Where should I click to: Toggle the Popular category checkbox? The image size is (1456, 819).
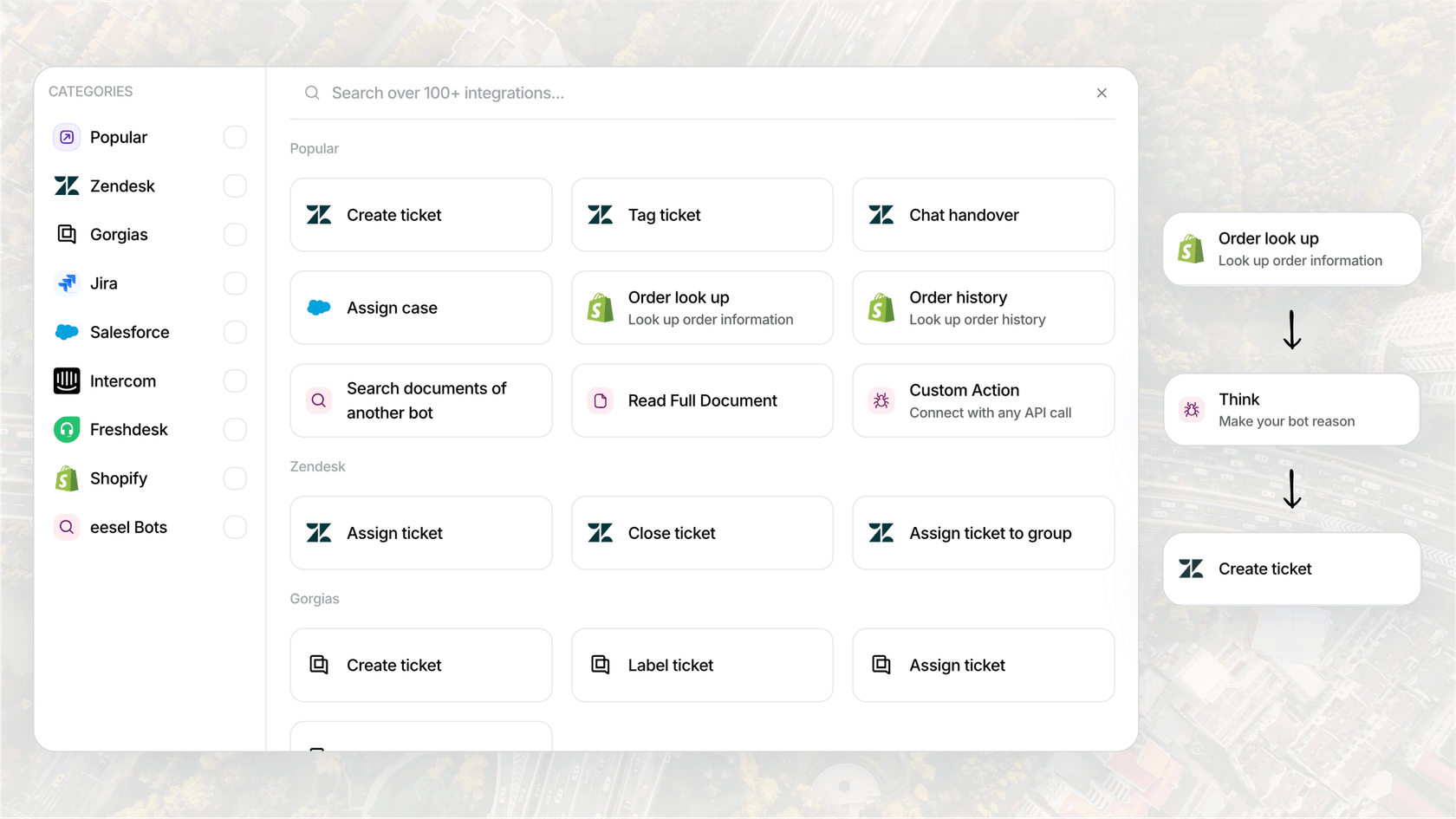235,137
